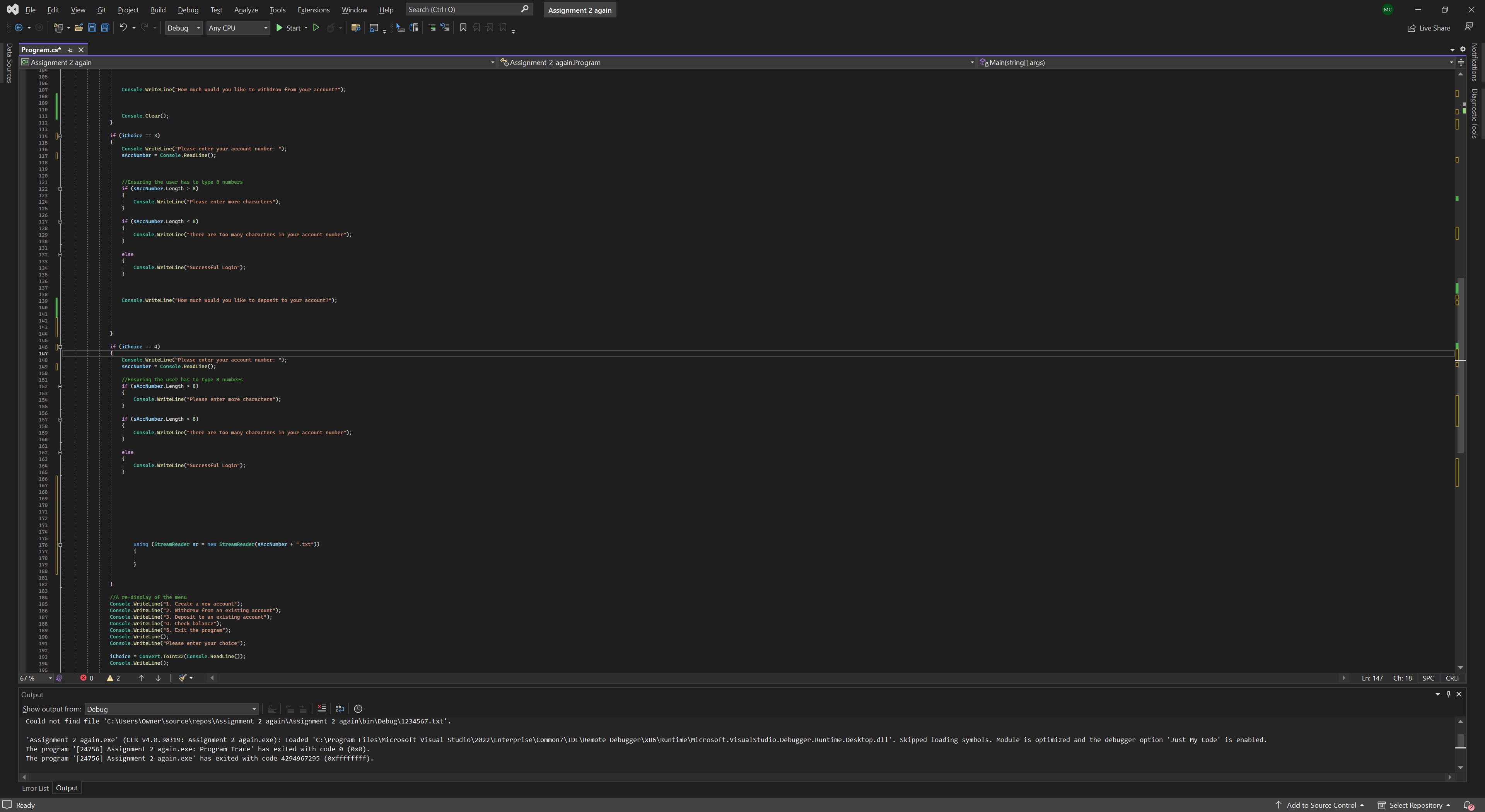Toggle word wrap in Output panel
The width and height of the screenshot is (1485, 812).
click(340, 709)
